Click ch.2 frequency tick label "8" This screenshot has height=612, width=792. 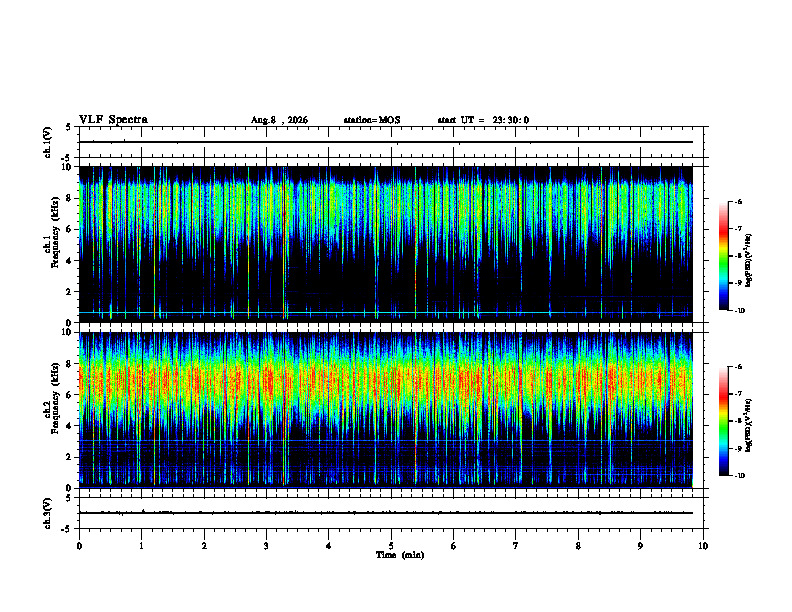[x=69, y=364]
